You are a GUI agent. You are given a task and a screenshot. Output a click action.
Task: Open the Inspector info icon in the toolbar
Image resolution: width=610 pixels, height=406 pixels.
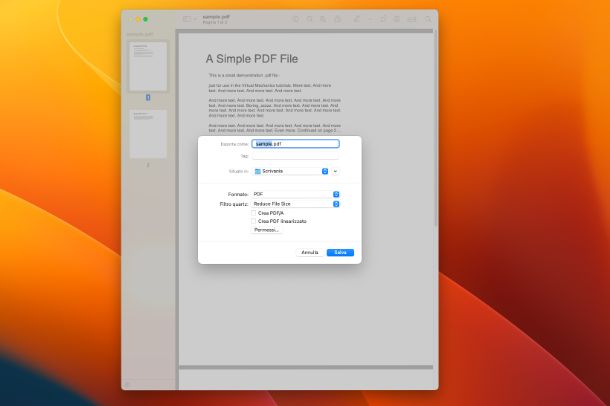pos(296,19)
